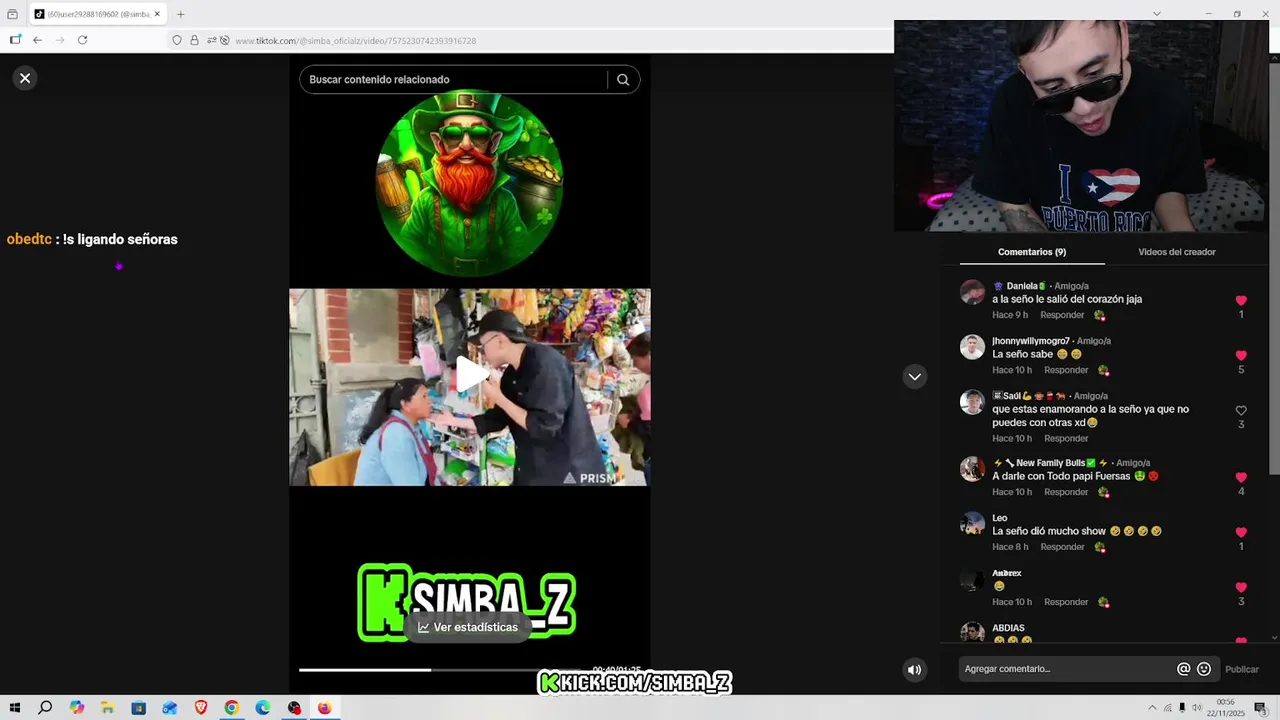This screenshot has height=720, width=1280.
Task: Open the notification center icon
Action: pos(1260,708)
